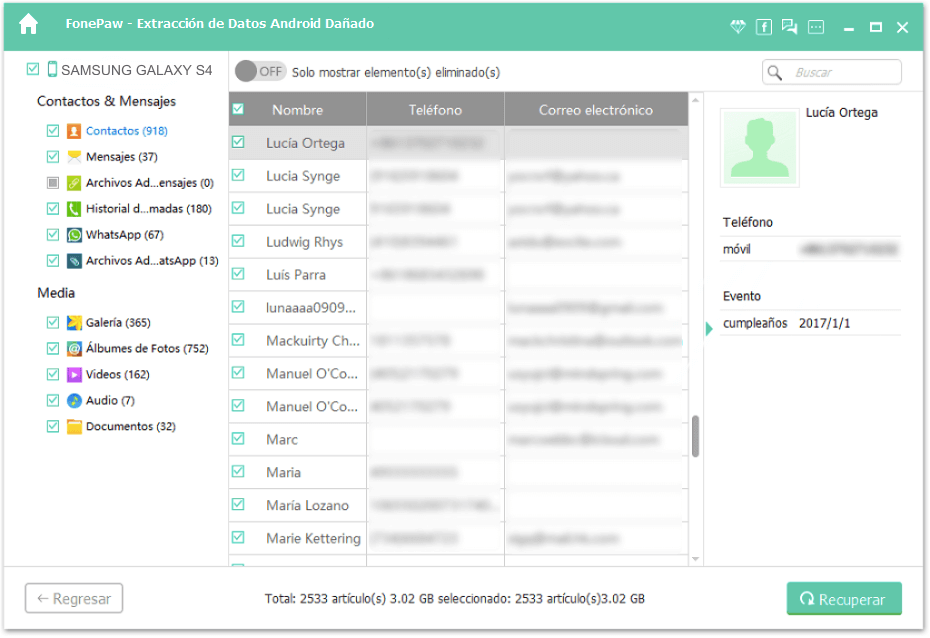The width and height of the screenshot is (930, 638).
Task: Click the Álbumes de Fotos icon
Action: click(x=74, y=349)
